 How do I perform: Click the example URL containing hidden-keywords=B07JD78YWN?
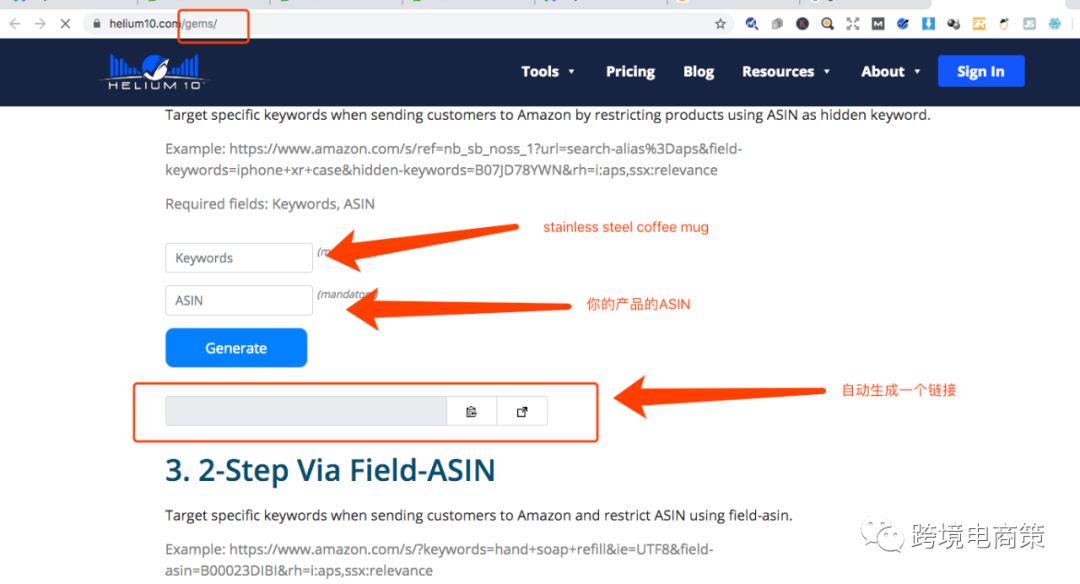point(453,159)
